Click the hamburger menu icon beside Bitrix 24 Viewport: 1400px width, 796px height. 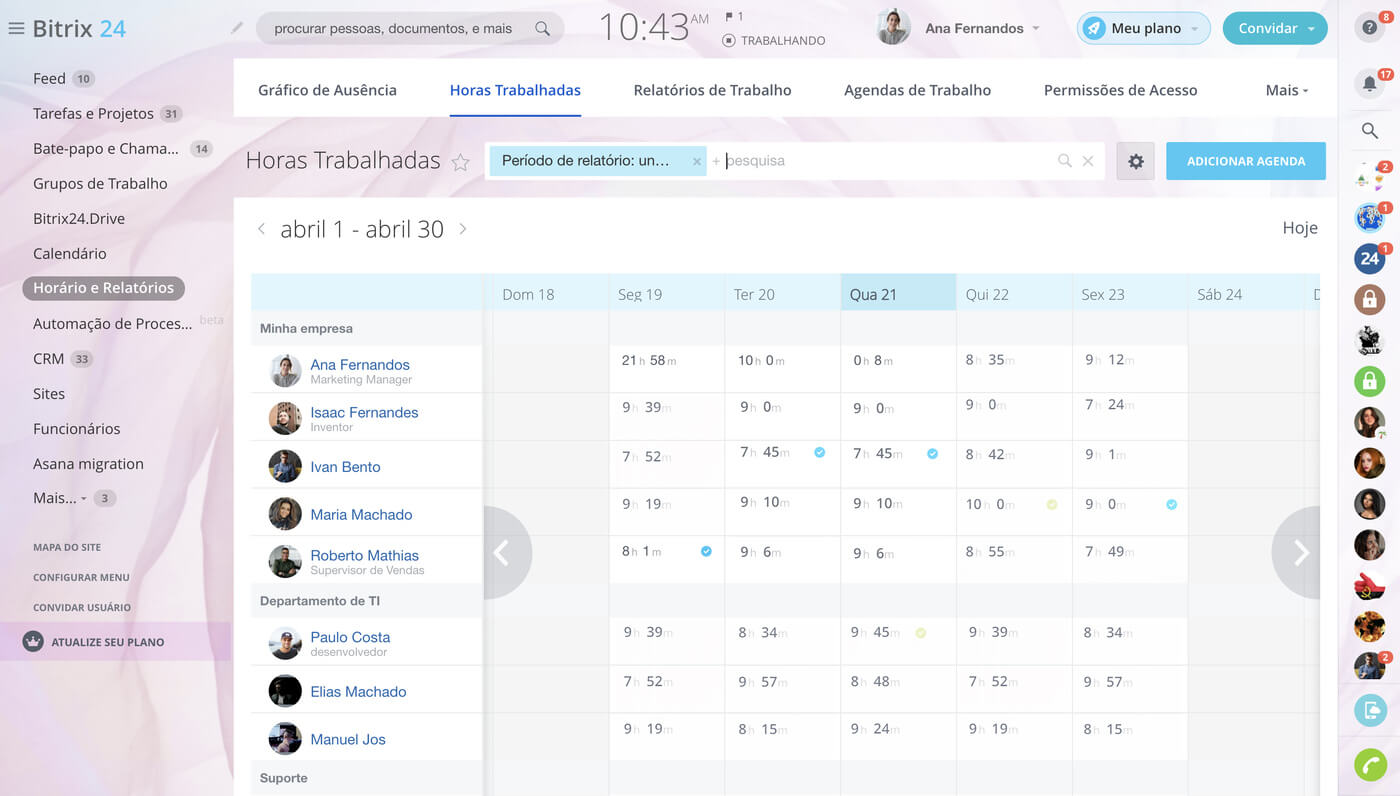pyautogui.click(x=16, y=29)
